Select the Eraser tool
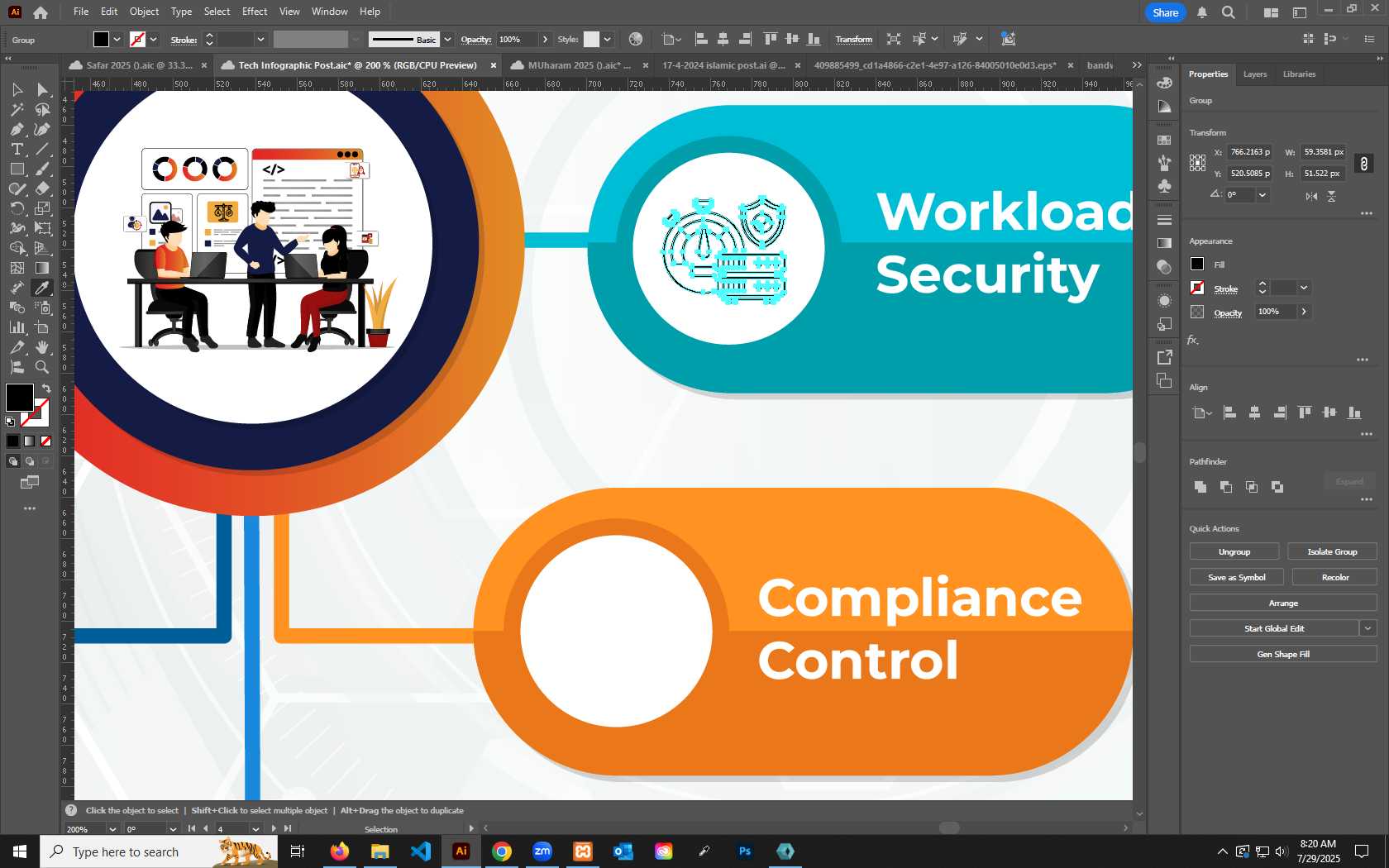1389x868 pixels. tap(42, 188)
